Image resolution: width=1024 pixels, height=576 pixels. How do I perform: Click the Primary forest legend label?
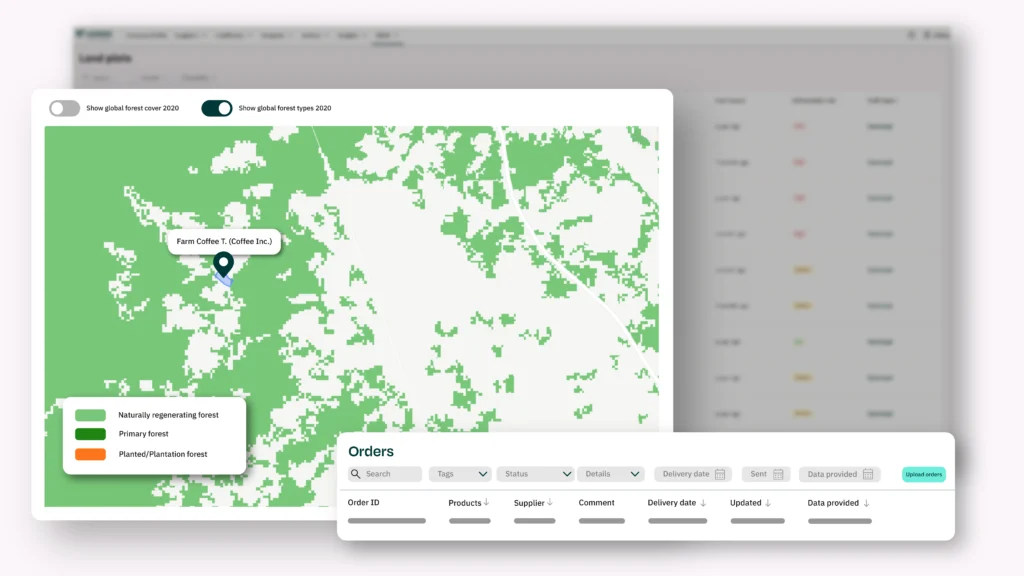click(x=144, y=434)
